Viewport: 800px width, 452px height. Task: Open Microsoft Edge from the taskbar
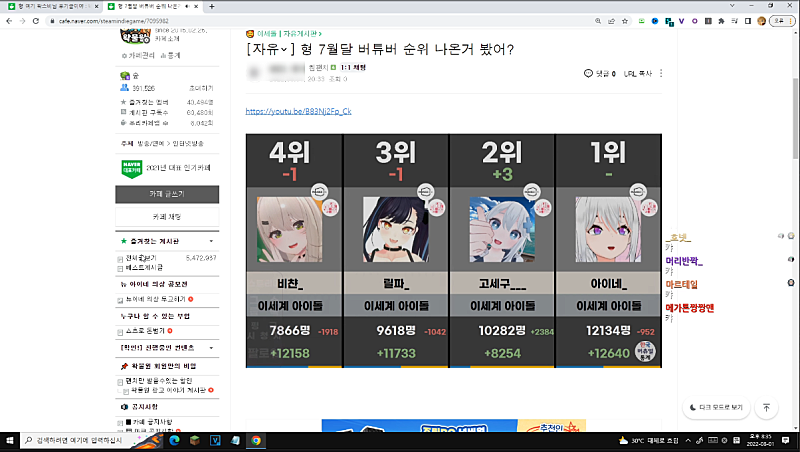[174, 440]
